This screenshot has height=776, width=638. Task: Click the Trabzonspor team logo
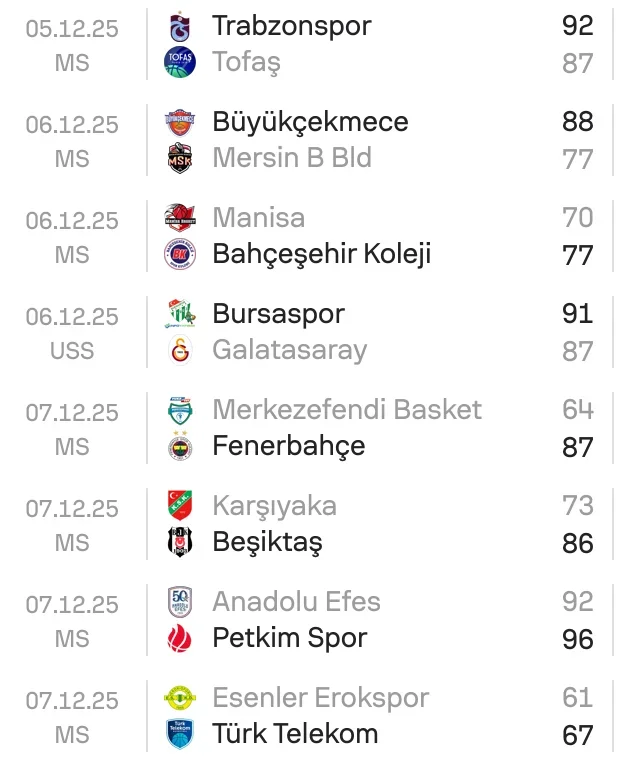(180, 26)
